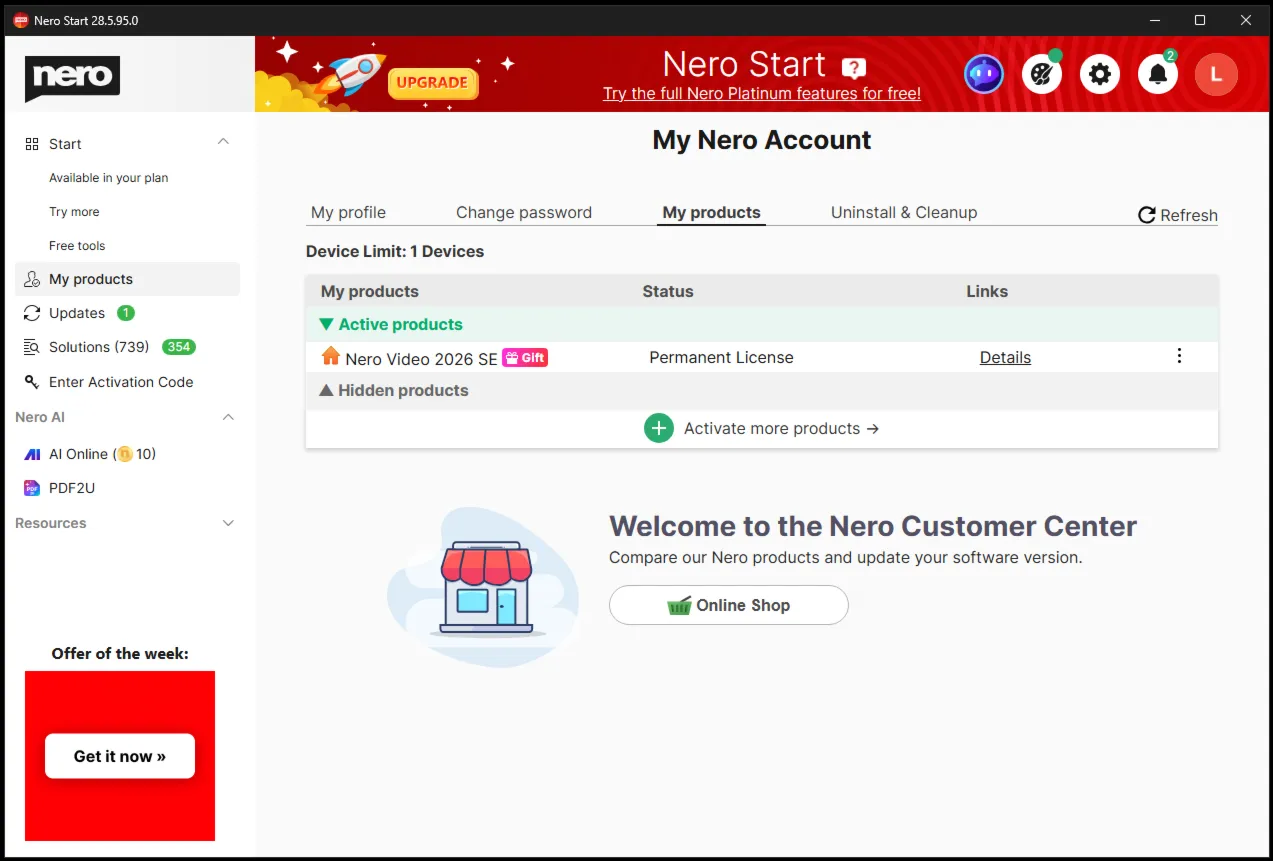The height and width of the screenshot is (861, 1273).
Task: Open the Details link for Nero Video
Action: [1005, 357]
